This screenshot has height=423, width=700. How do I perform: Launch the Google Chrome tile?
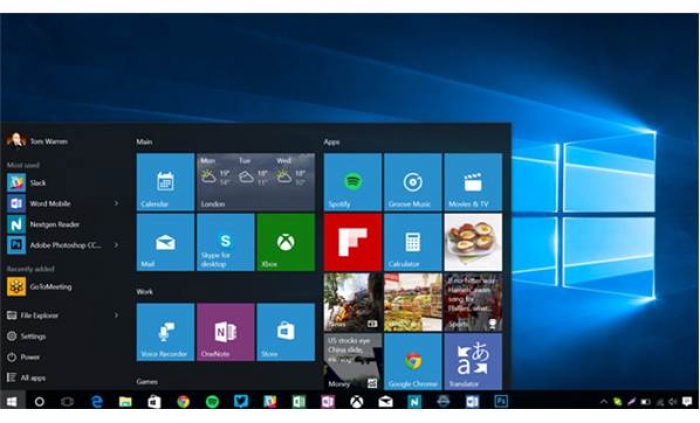click(413, 361)
